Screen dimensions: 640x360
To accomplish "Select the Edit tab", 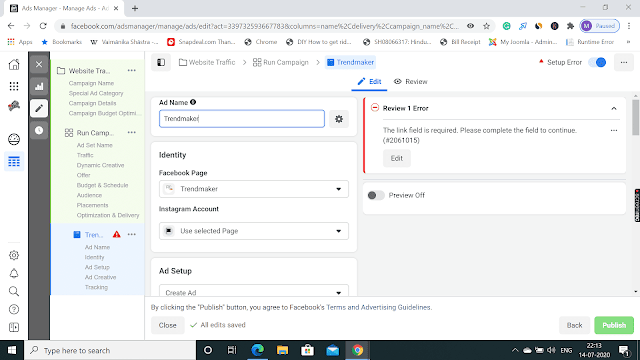I will coord(369,82).
